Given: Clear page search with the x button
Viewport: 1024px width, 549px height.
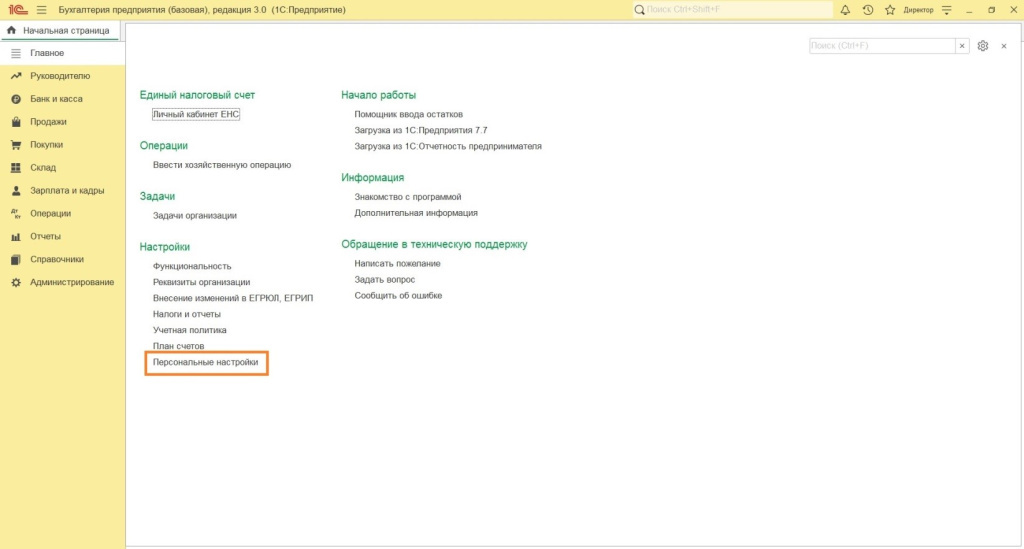Looking at the screenshot, I should click(961, 46).
